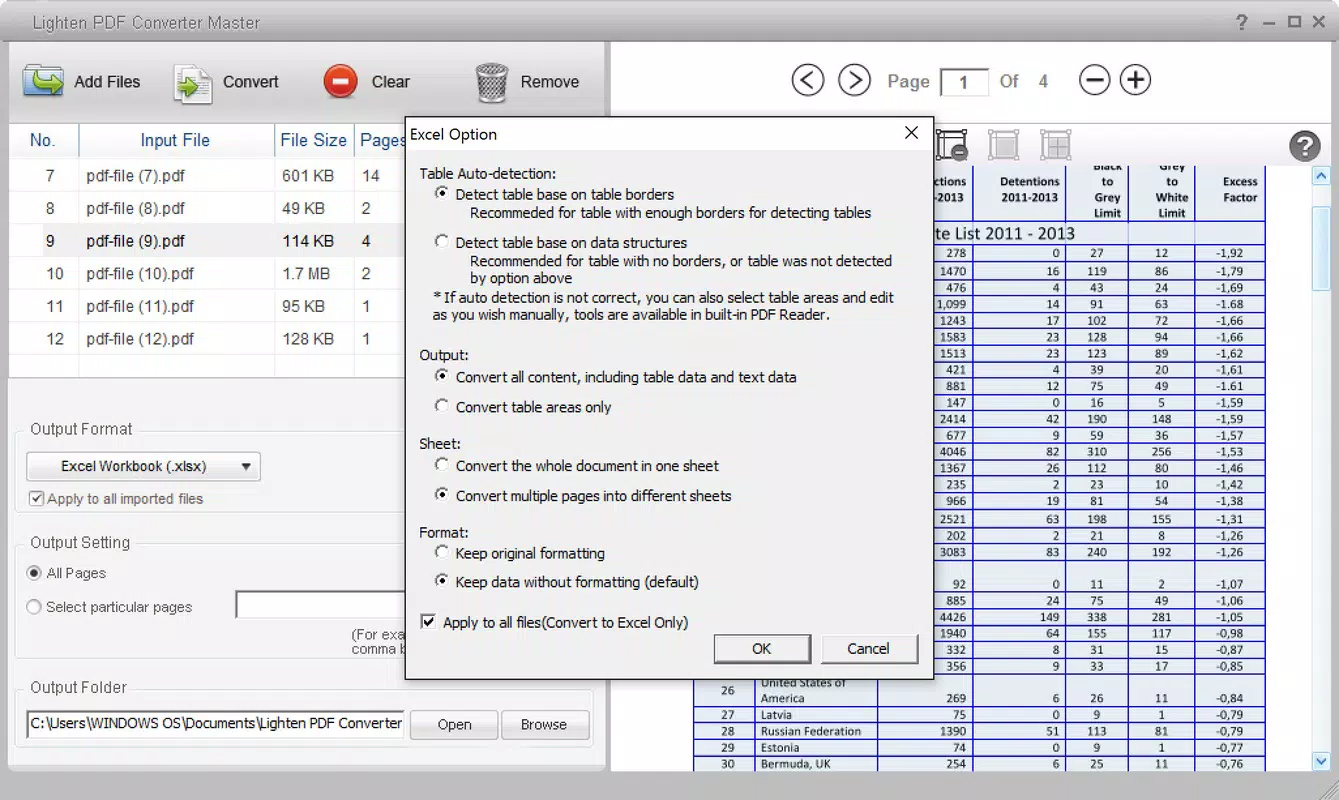Browse for a new output folder
1339x800 pixels.
click(544, 724)
